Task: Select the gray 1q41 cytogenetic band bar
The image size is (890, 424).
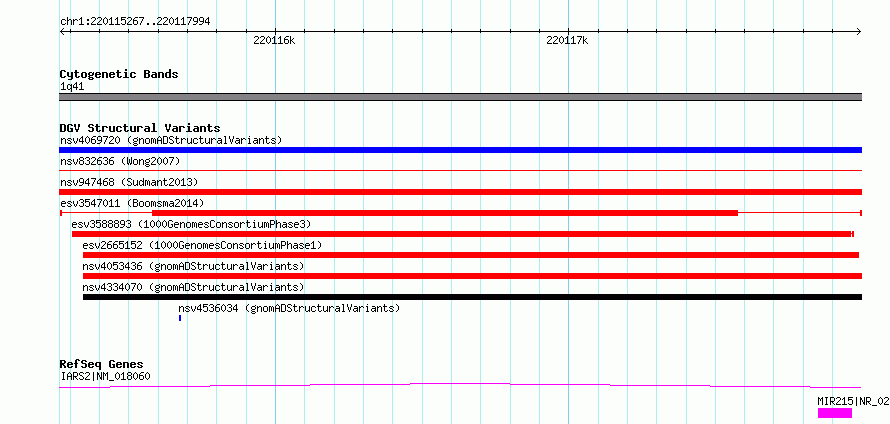Action: click(x=460, y=97)
